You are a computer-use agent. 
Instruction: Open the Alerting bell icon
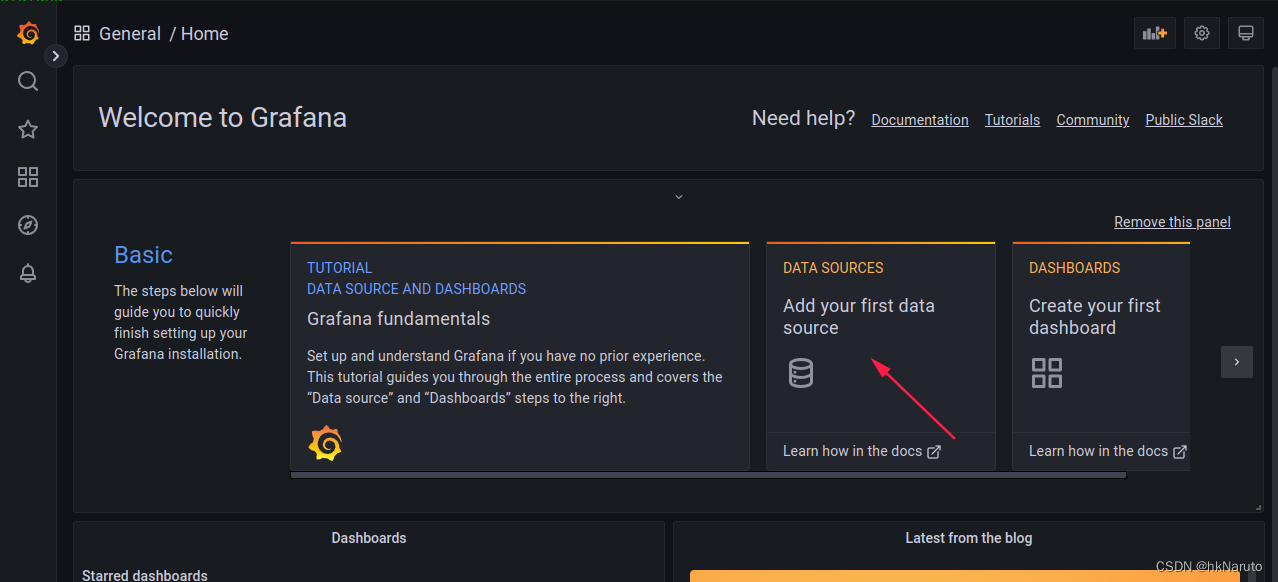point(27,272)
